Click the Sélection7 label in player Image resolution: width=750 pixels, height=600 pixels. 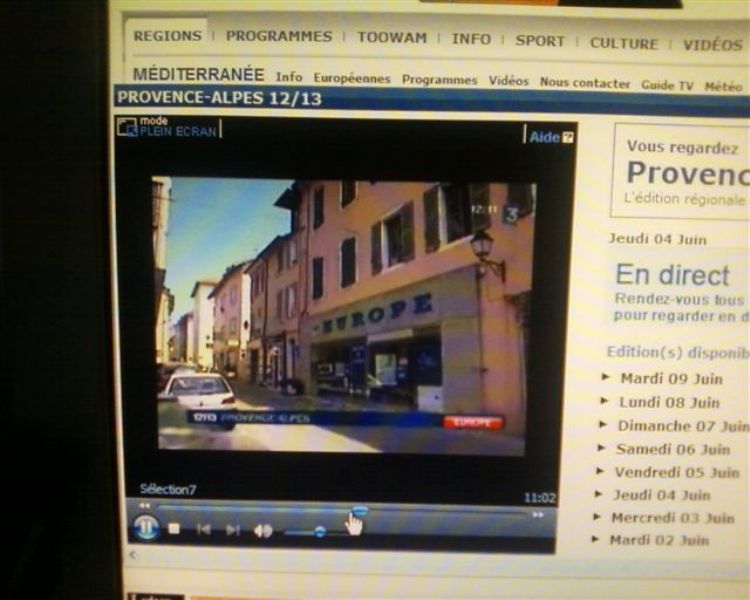tap(168, 489)
